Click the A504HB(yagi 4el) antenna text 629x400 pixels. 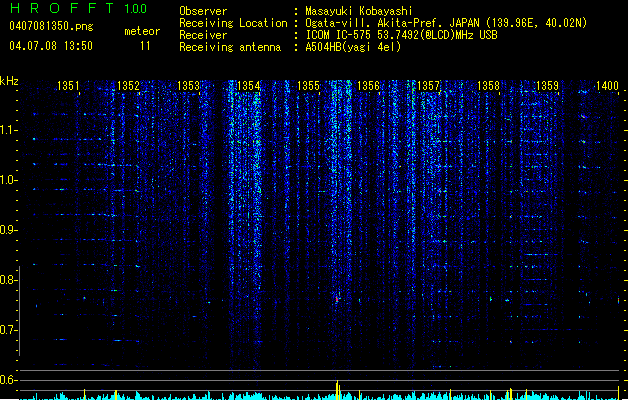[353, 47]
